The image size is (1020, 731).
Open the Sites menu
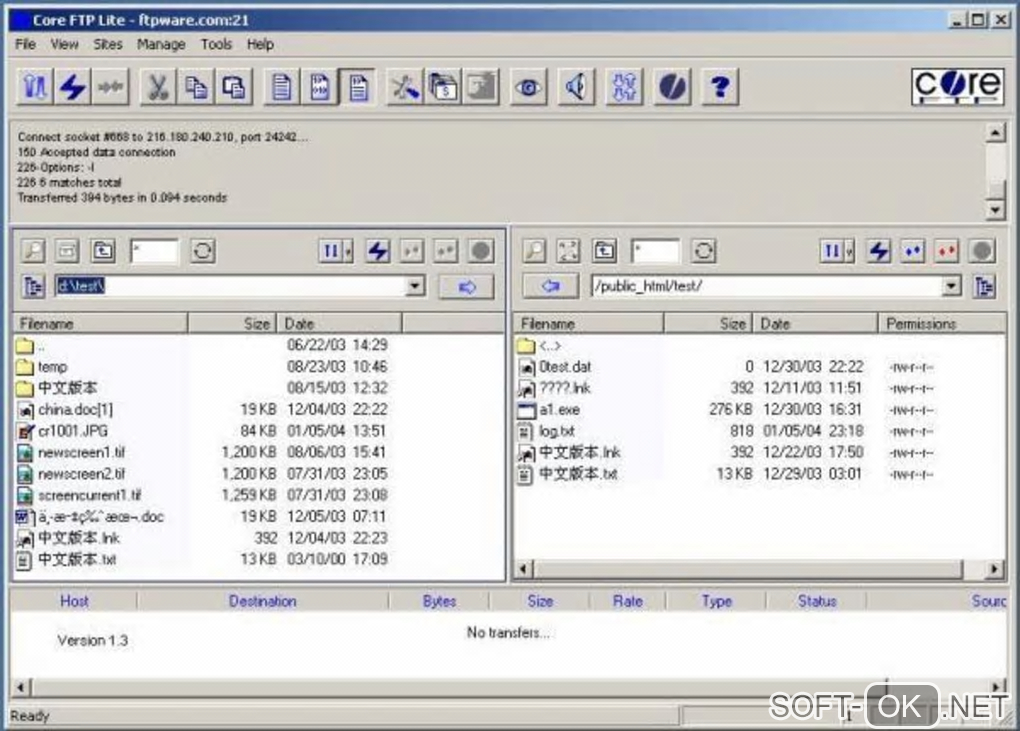pos(108,44)
